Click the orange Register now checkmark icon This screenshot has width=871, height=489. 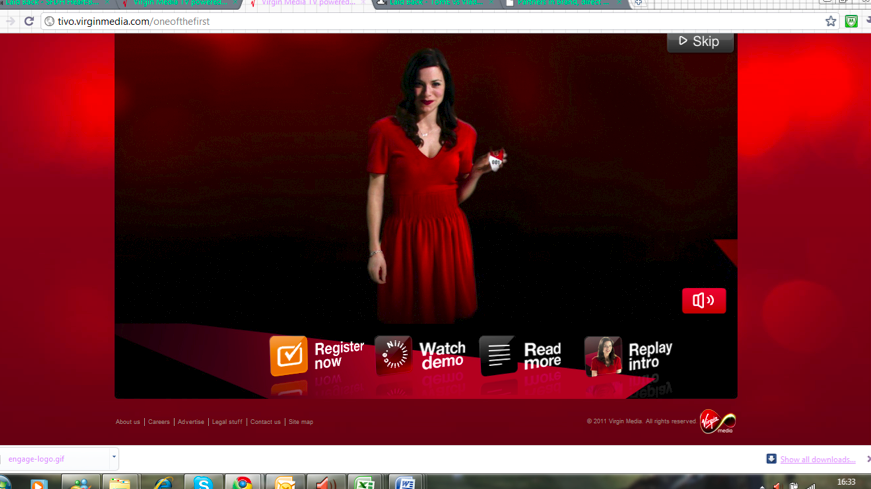point(289,356)
